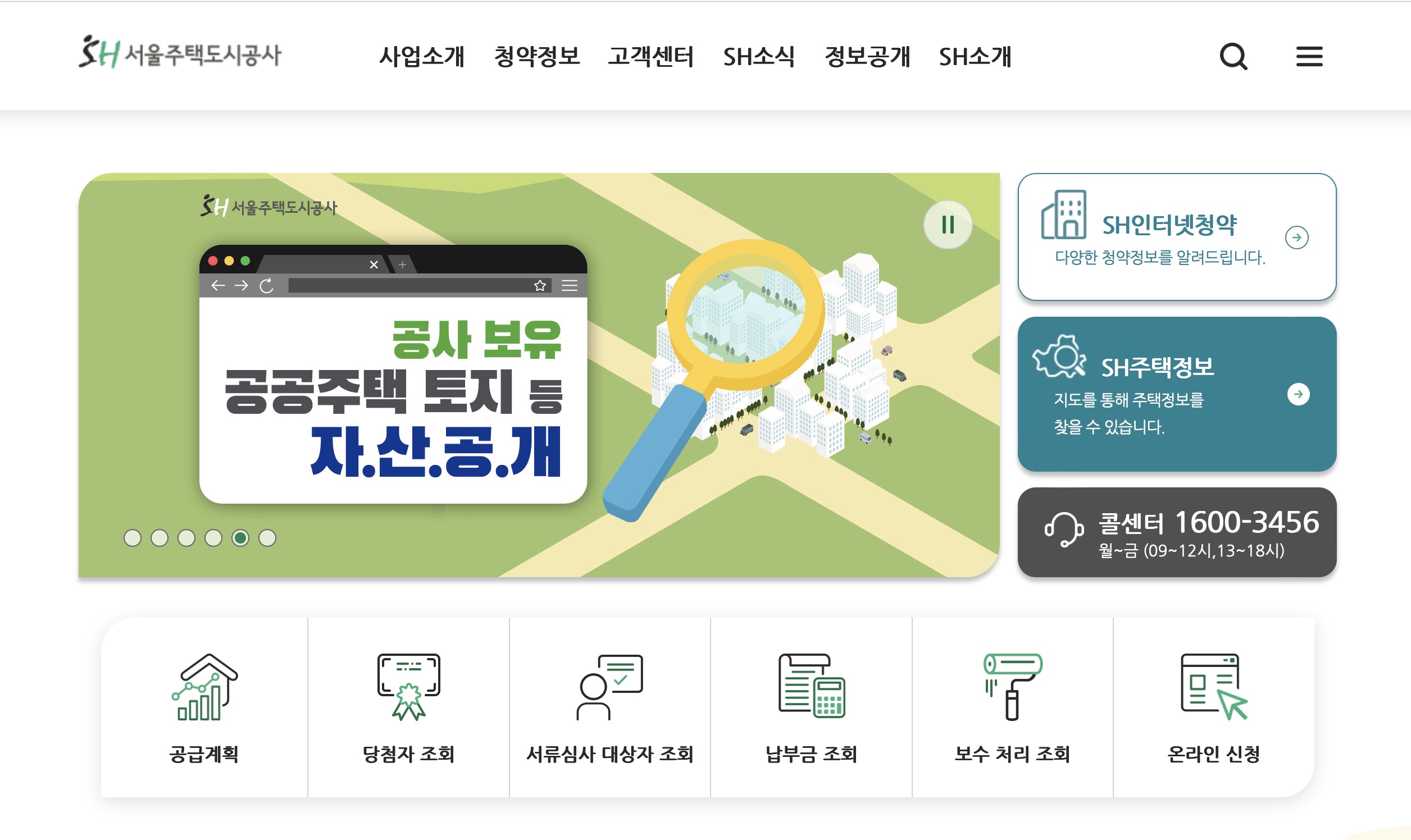
Task: Open 납부금 조회 calculator icon
Action: pyautogui.click(x=812, y=687)
